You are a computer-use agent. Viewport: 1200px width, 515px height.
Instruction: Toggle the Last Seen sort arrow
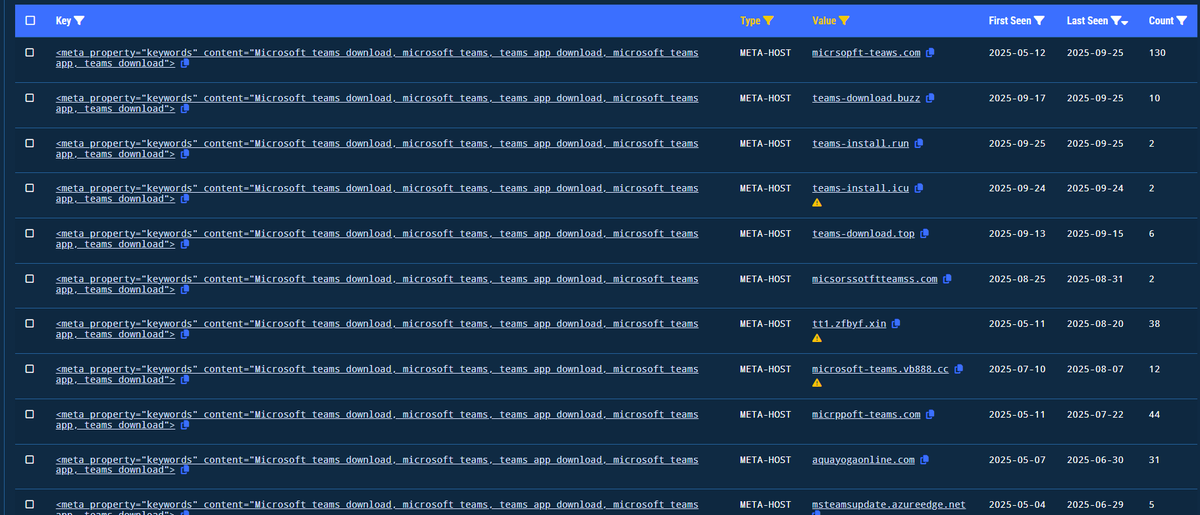(x=1125, y=22)
